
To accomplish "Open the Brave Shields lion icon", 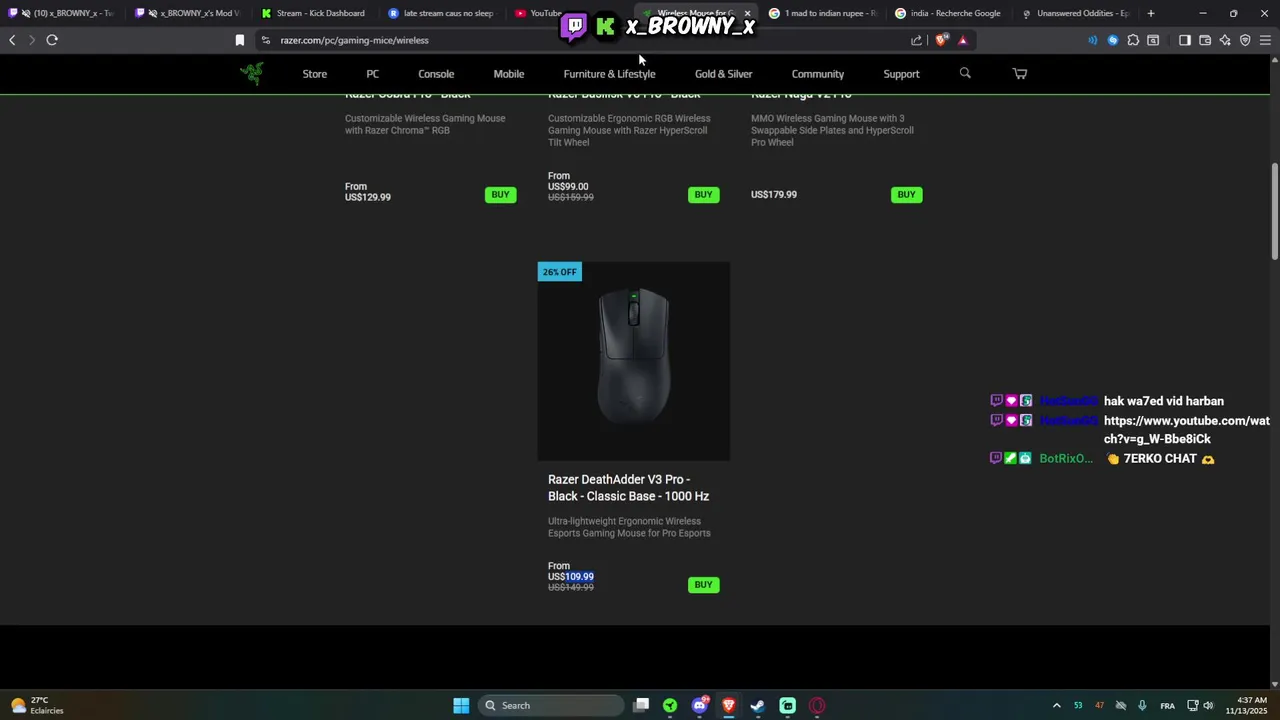I will click(x=941, y=40).
